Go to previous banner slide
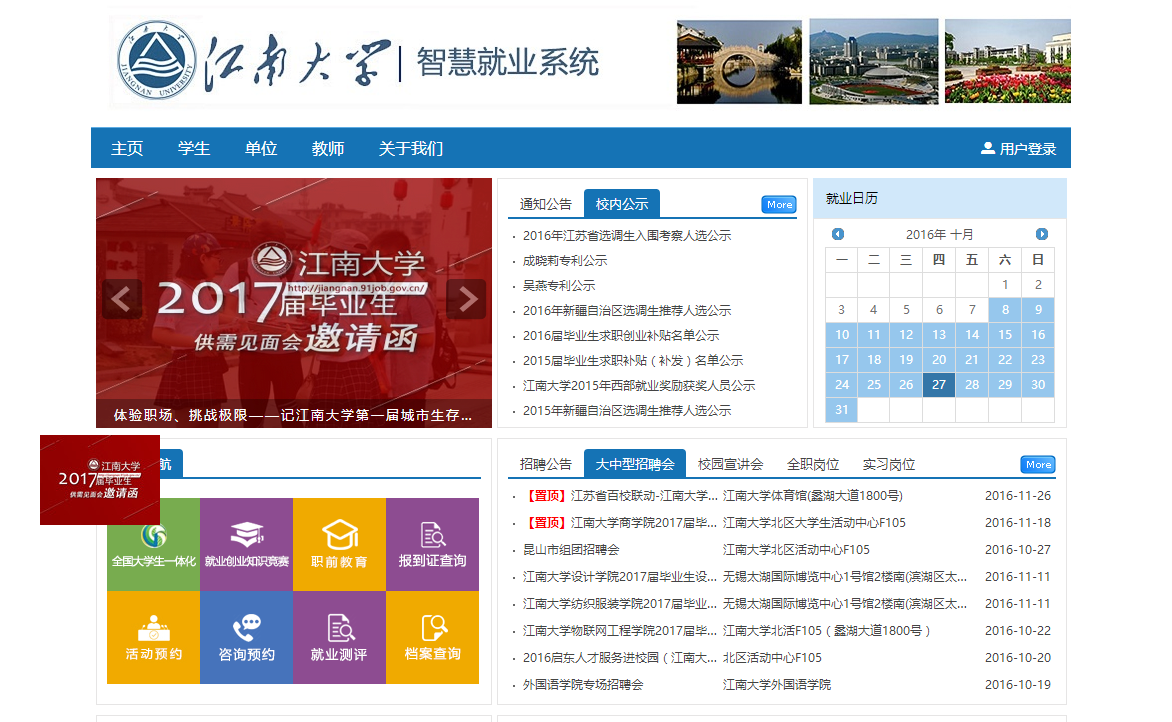1172x722 pixels. coord(122,299)
